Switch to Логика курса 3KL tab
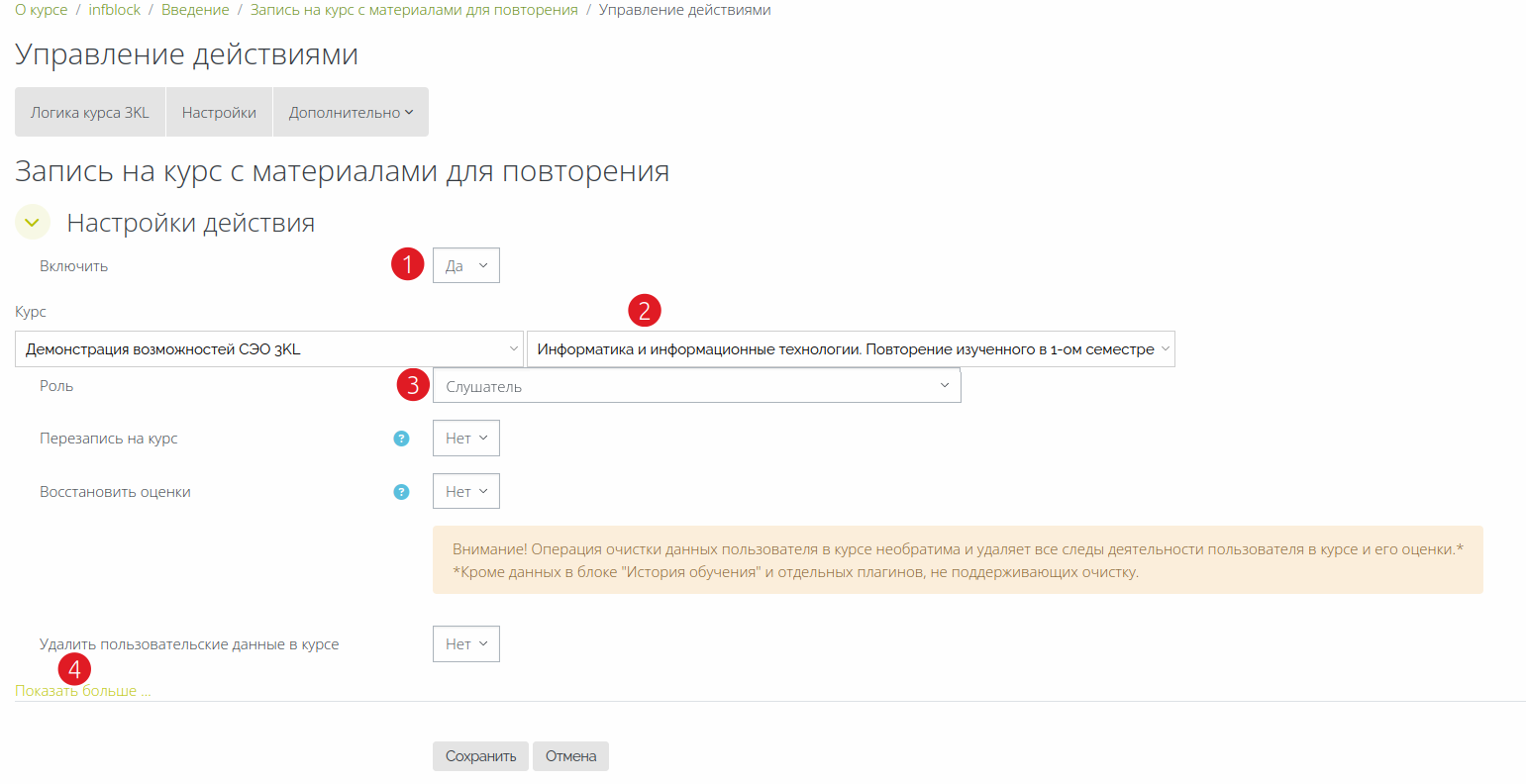Screen dimensions: 1526x784 [90, 113]
